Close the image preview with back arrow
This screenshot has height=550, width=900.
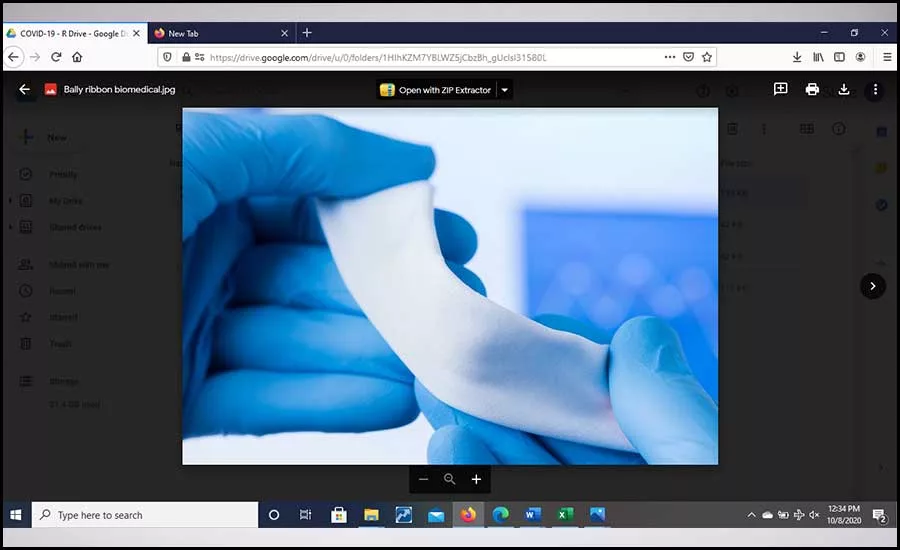click(24, 90)
